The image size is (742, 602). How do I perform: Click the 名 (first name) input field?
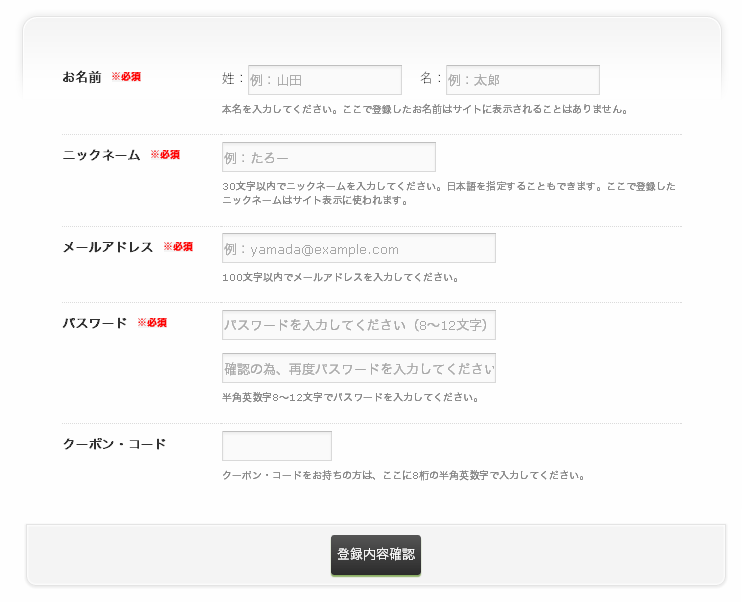click(522, 80)
